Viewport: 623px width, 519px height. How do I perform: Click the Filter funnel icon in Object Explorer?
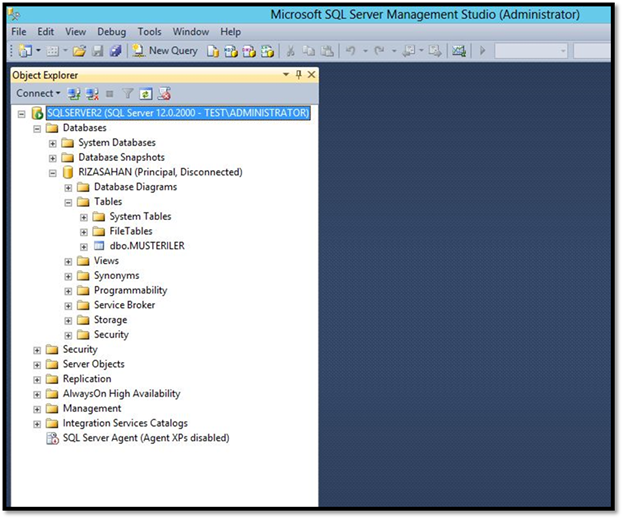pyautogui.click(x=128, y=94)
